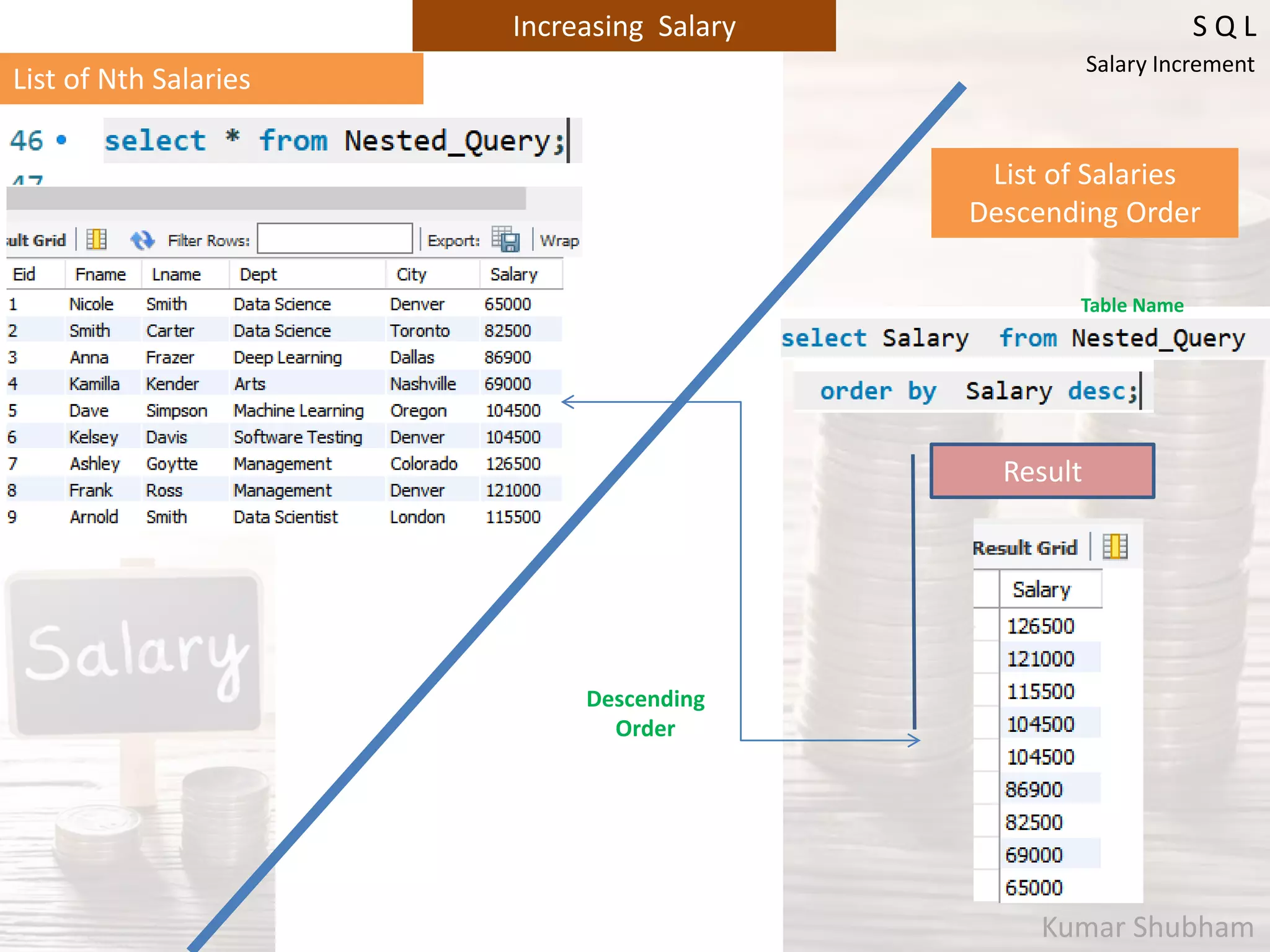Click the horizontal gray scrollbar
Image resolution: width=1270 pixels, height=952 pixels.
[x=267, y=198]
